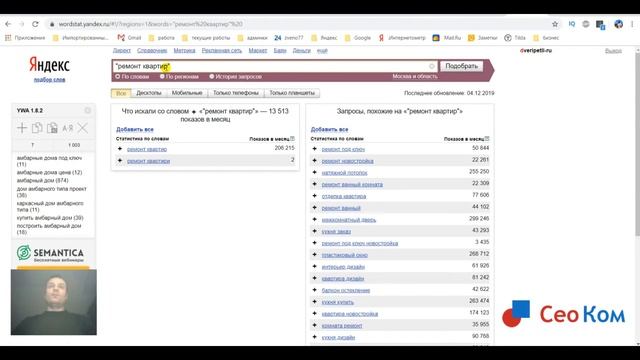
Task: Open the Приложения apps shortcut
Action: [x=25, y=38]
